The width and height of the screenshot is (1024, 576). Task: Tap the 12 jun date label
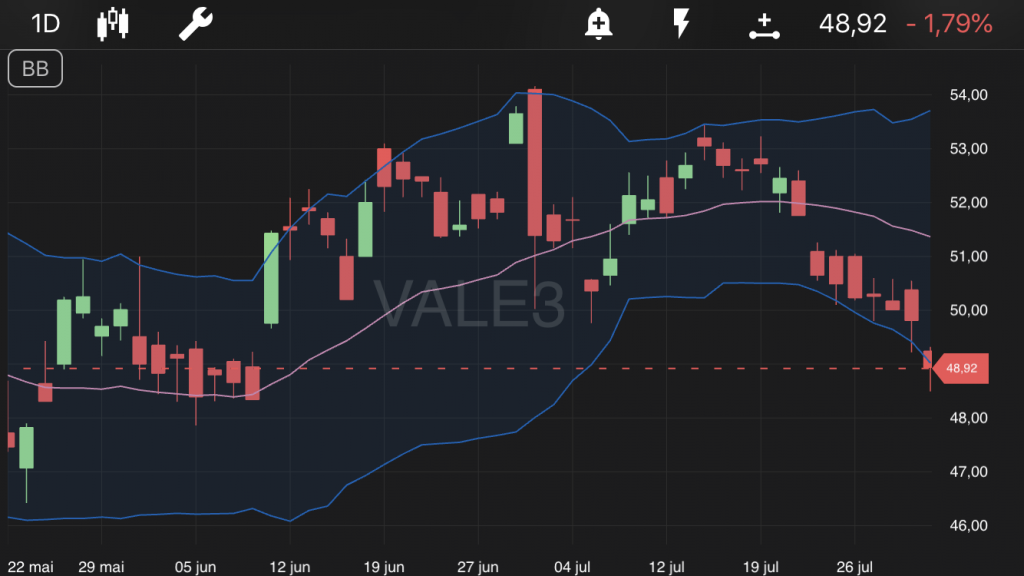tap(289, 567)
